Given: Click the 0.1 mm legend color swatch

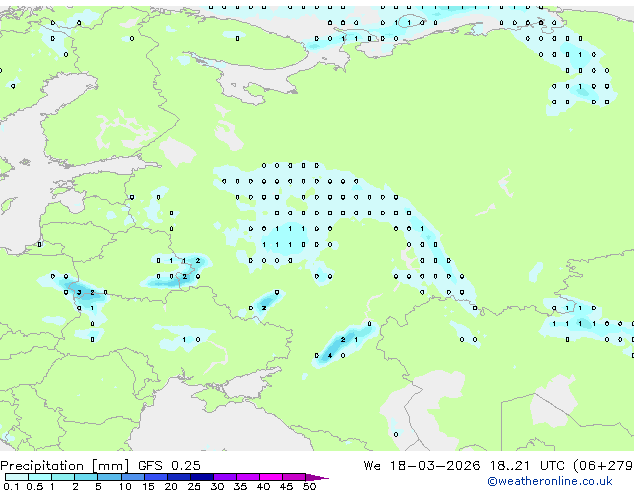Looking at the screenshot, I should pyautogui.click(x=17, y=477).
